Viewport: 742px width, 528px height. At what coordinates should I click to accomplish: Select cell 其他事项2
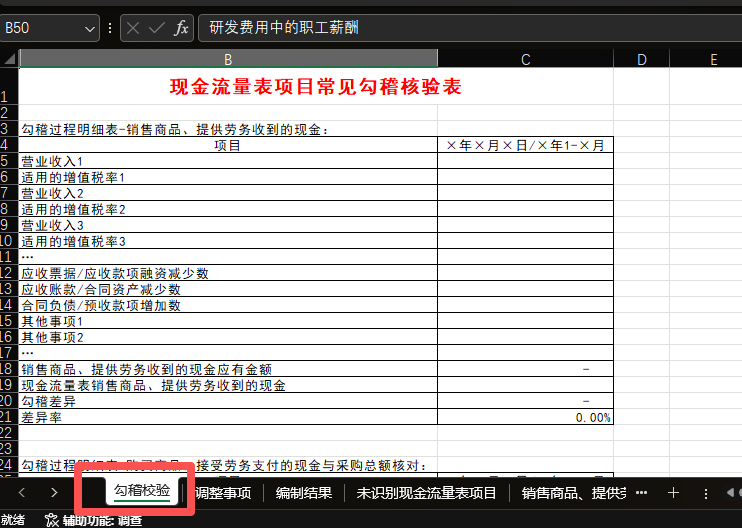[x=228, y=337]
